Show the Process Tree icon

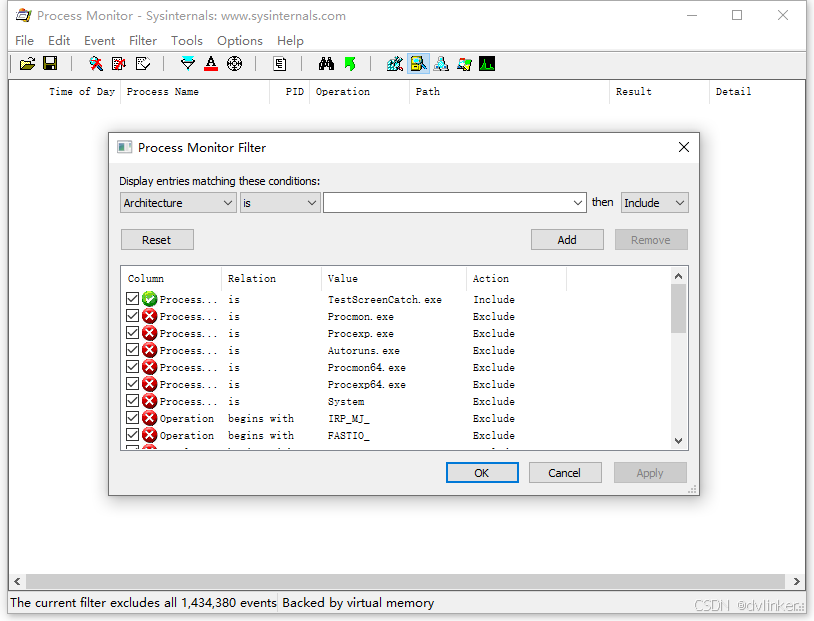coord(280,64)
